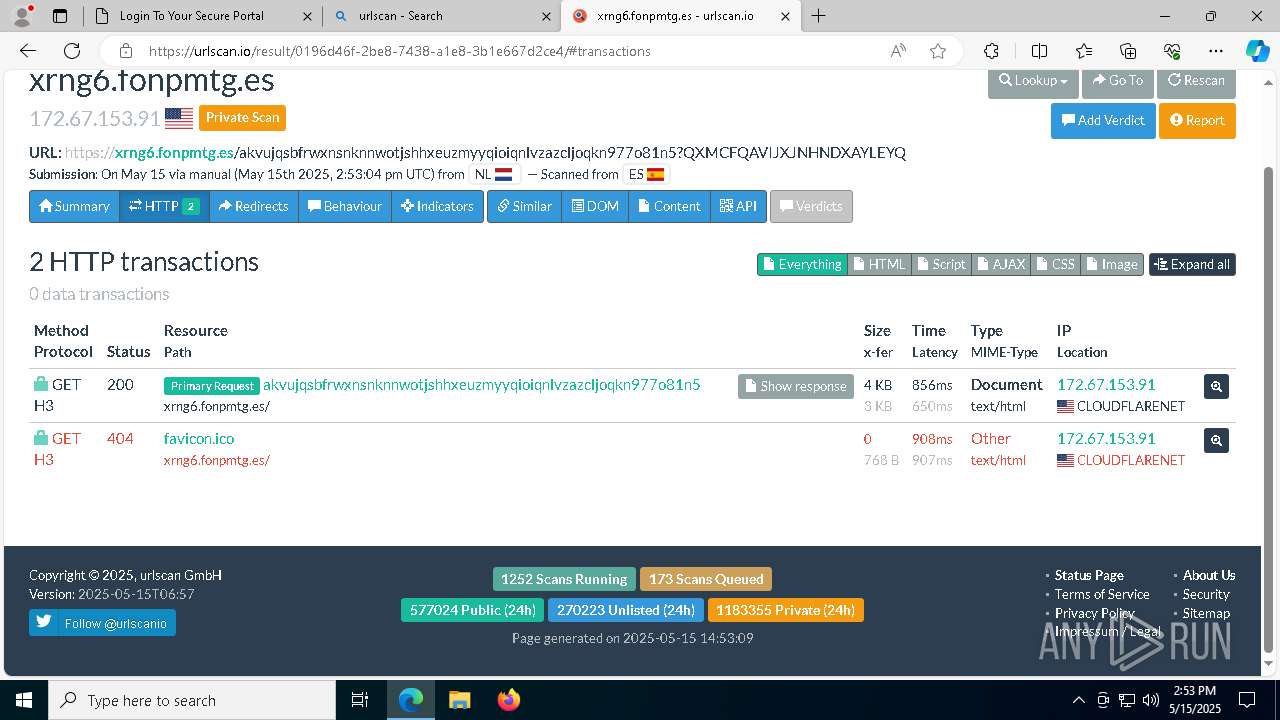Click the Go To button
The height and width of the screenshot is (720, 1280).
(x=1118, y=81)
